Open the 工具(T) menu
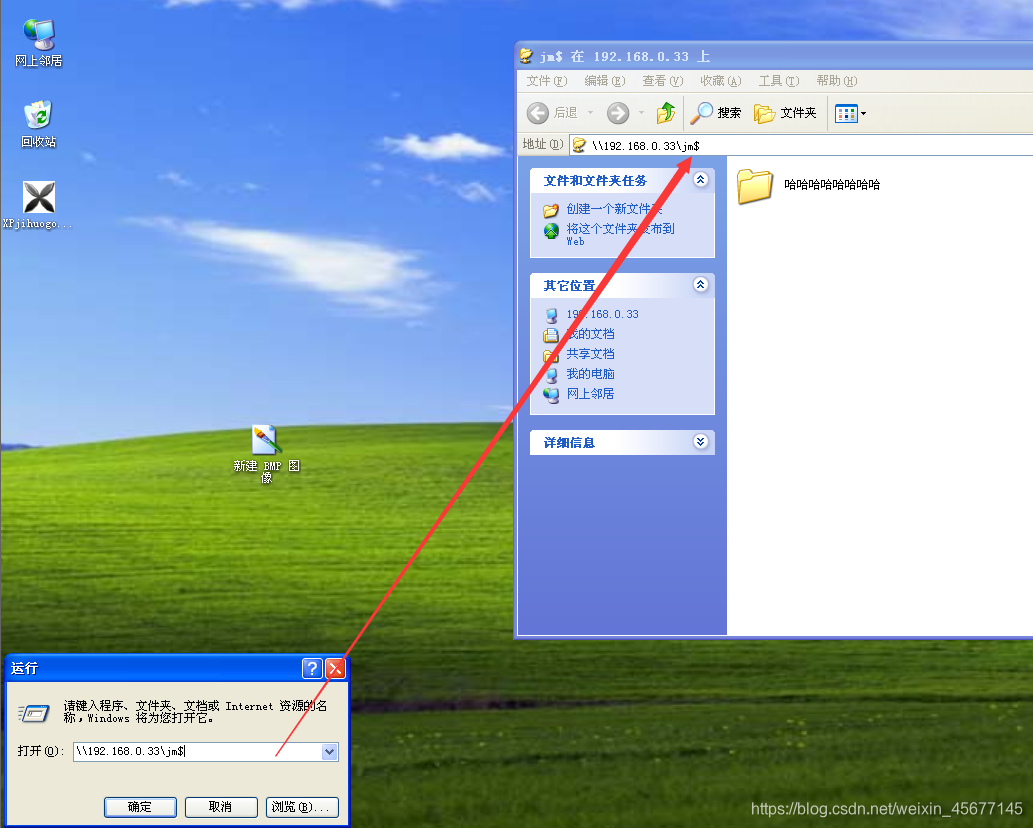The width and height of the screenshot is (1033, 828). pos(778,81)
